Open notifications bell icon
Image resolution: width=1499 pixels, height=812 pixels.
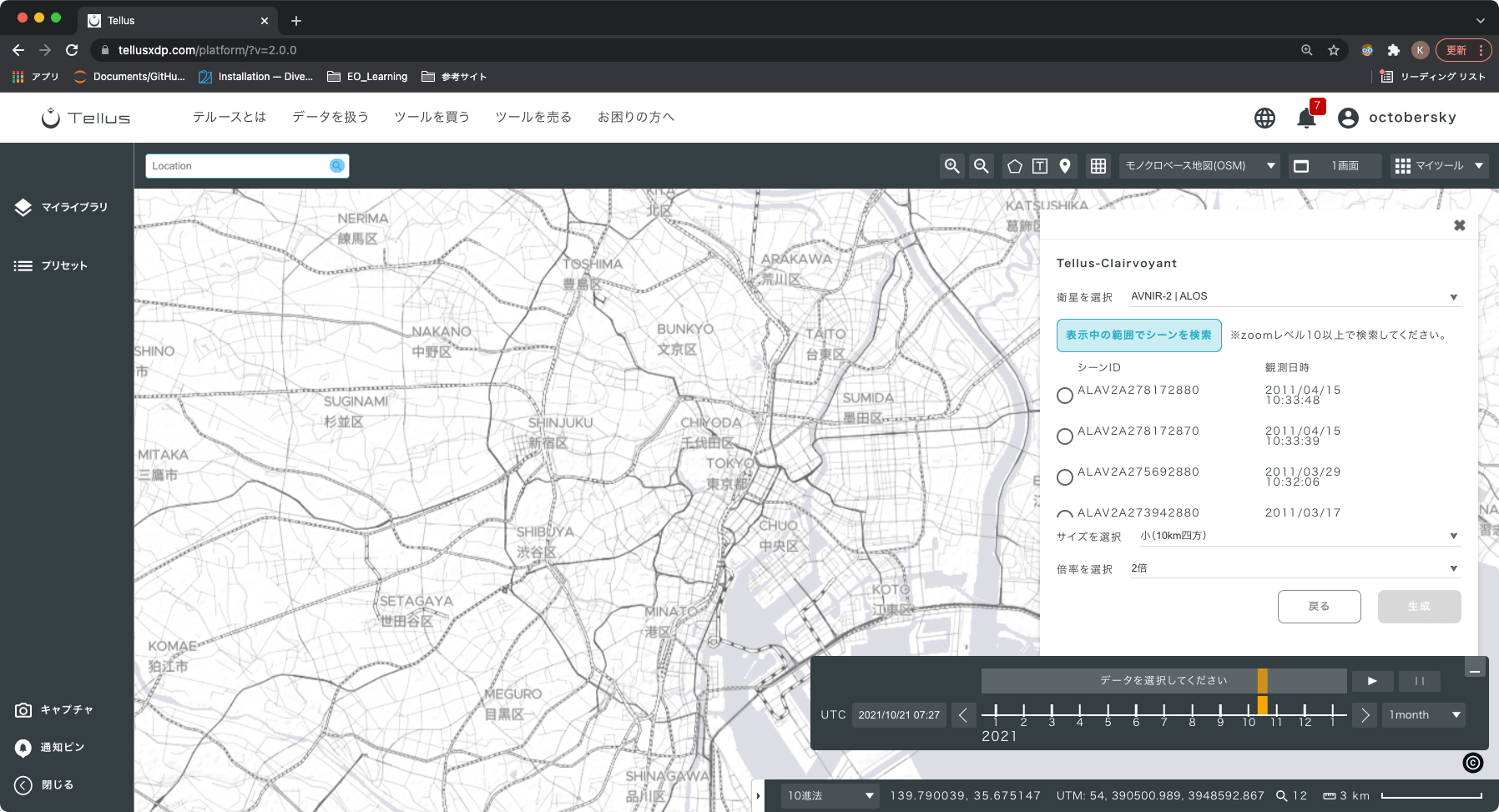(1307, 118)
